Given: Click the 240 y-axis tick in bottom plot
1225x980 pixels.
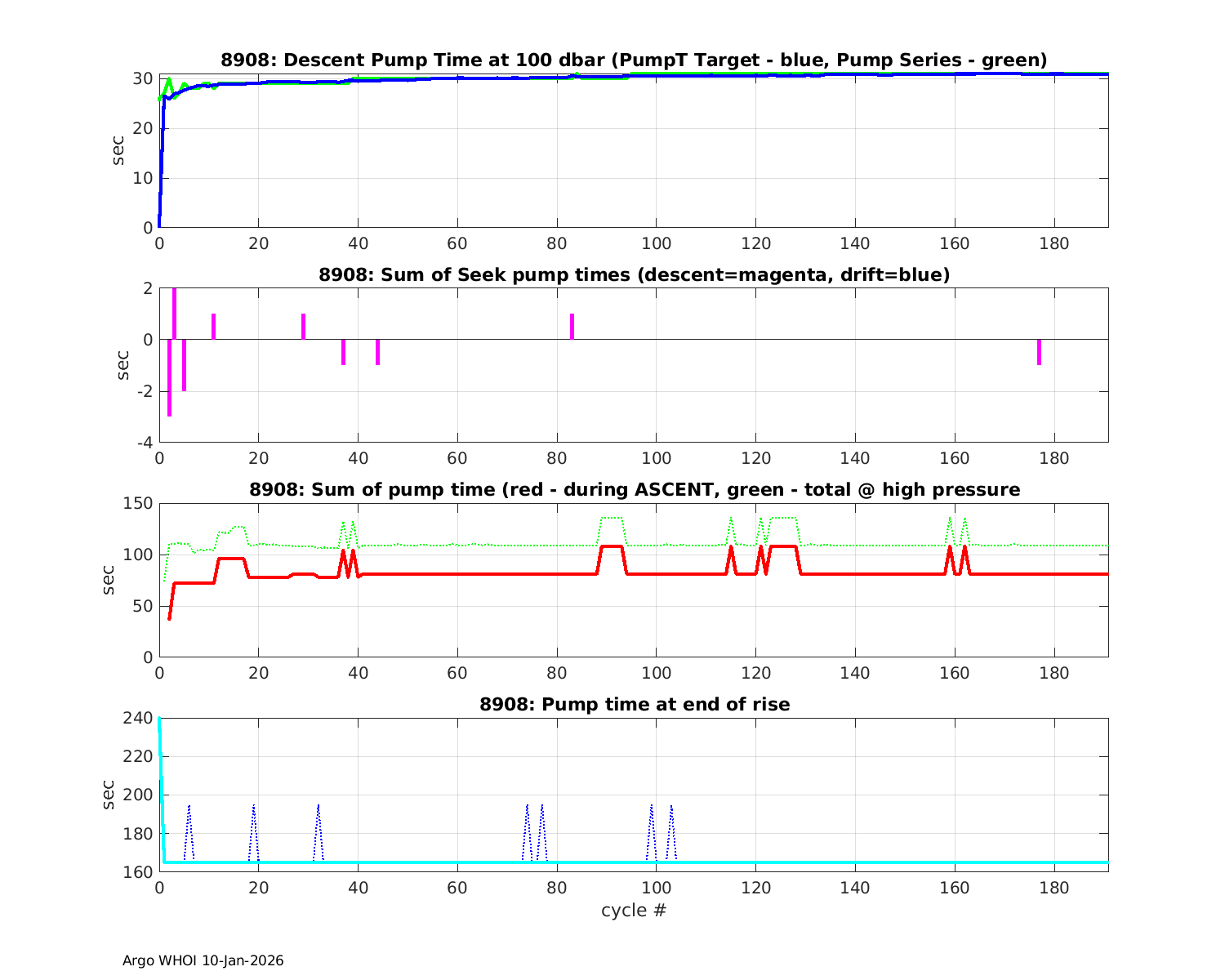Looking at the screenshot, I should click(x=141, y=719).
